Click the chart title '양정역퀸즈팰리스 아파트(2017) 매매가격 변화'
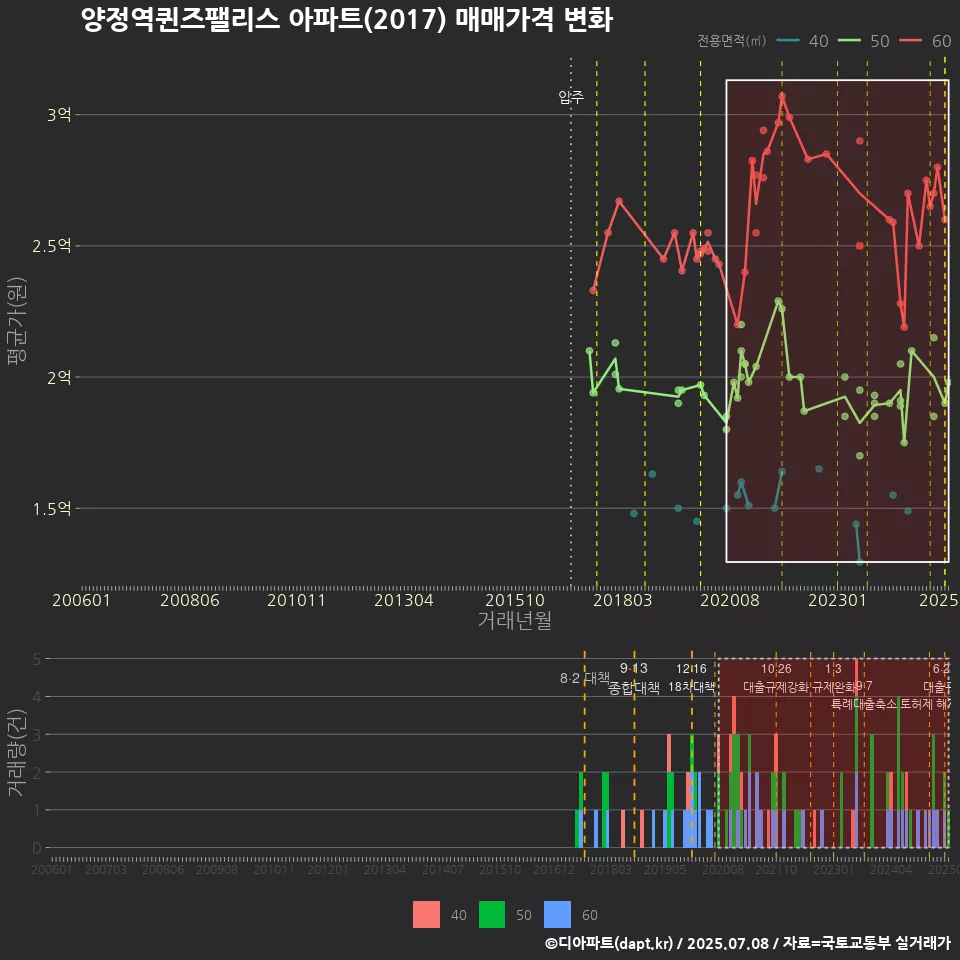The height and width of the screenshot is (960, 960). 347,20
